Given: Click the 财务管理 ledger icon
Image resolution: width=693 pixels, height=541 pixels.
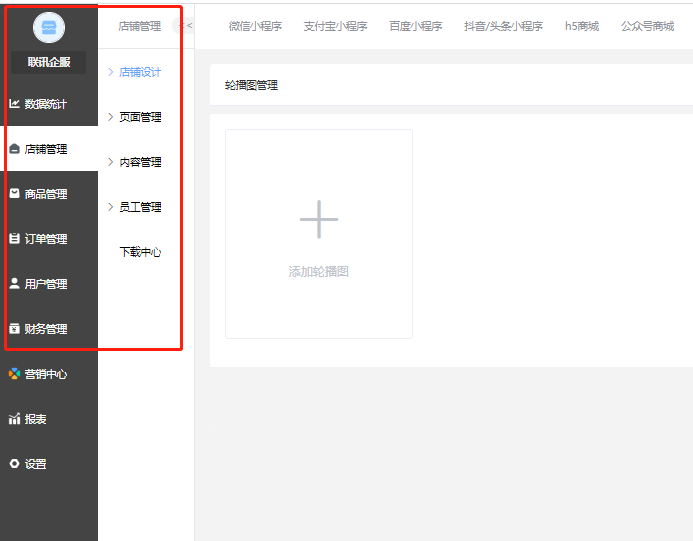Looking at the screenshot, I should coord(14,328).
